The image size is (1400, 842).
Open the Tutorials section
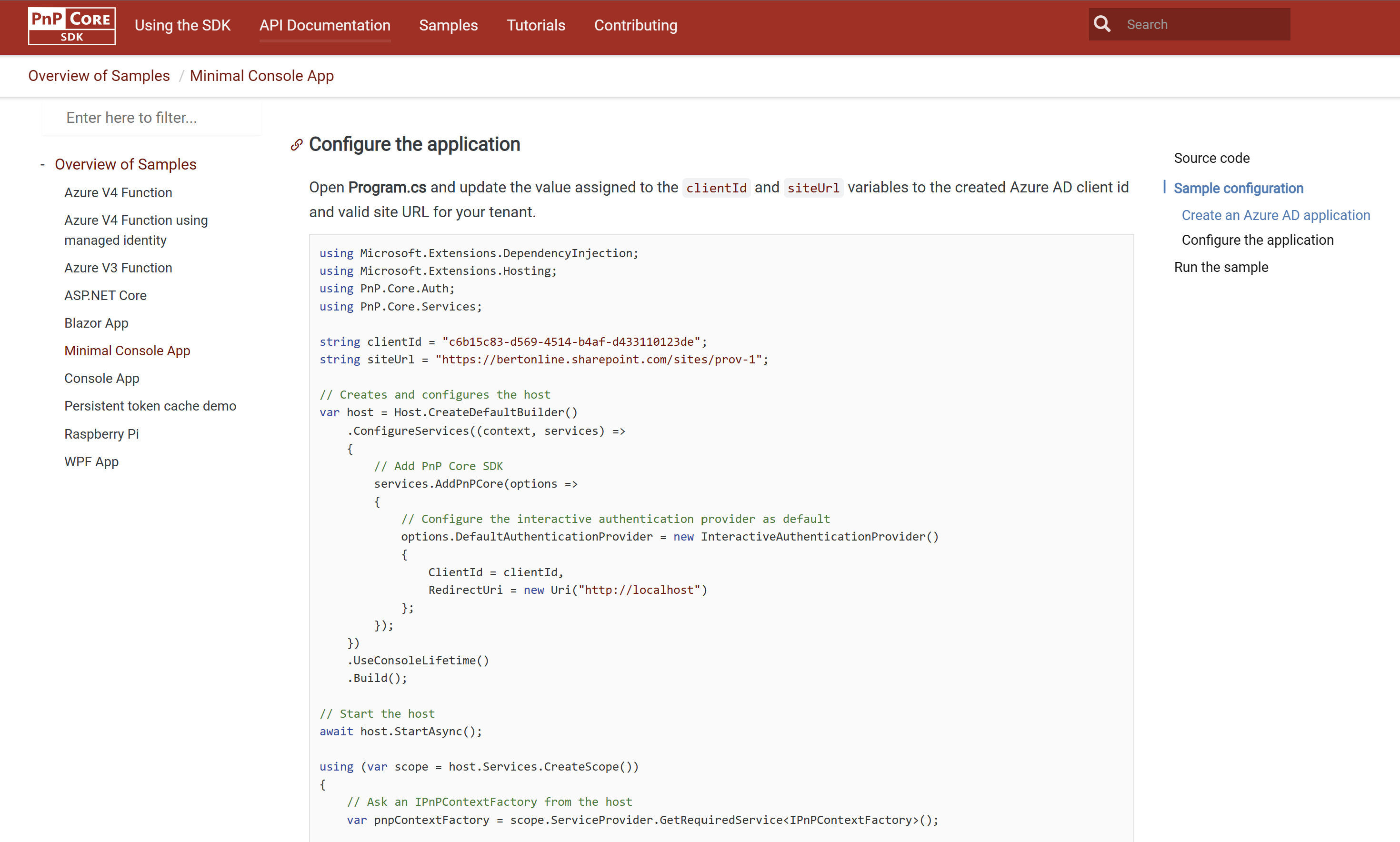coord(536,25)
